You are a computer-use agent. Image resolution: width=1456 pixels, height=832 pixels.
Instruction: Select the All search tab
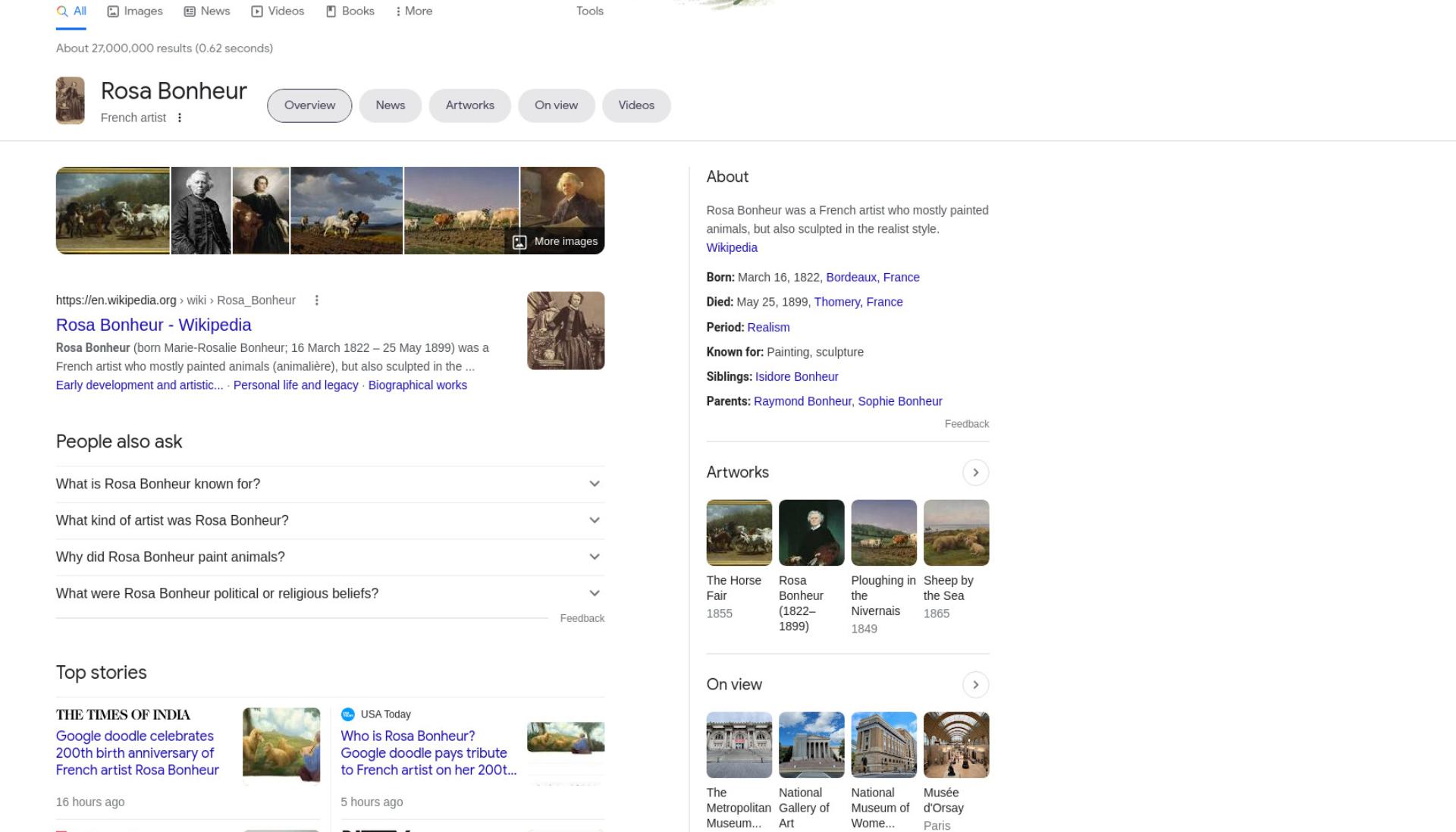point(71,11)
